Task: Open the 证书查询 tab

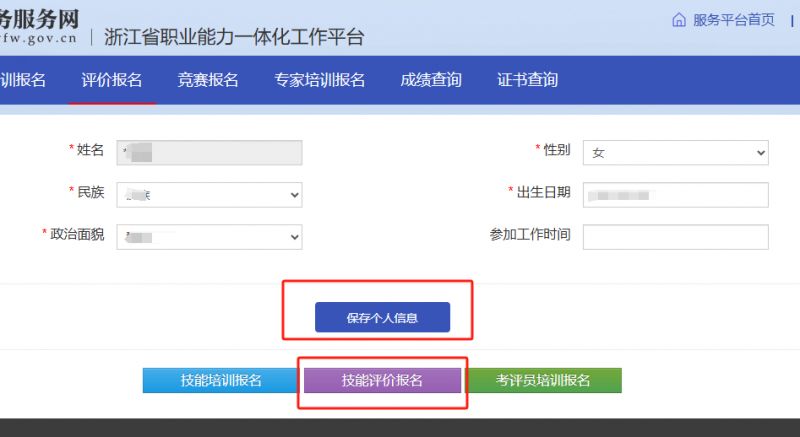Action: pos(528,80)
